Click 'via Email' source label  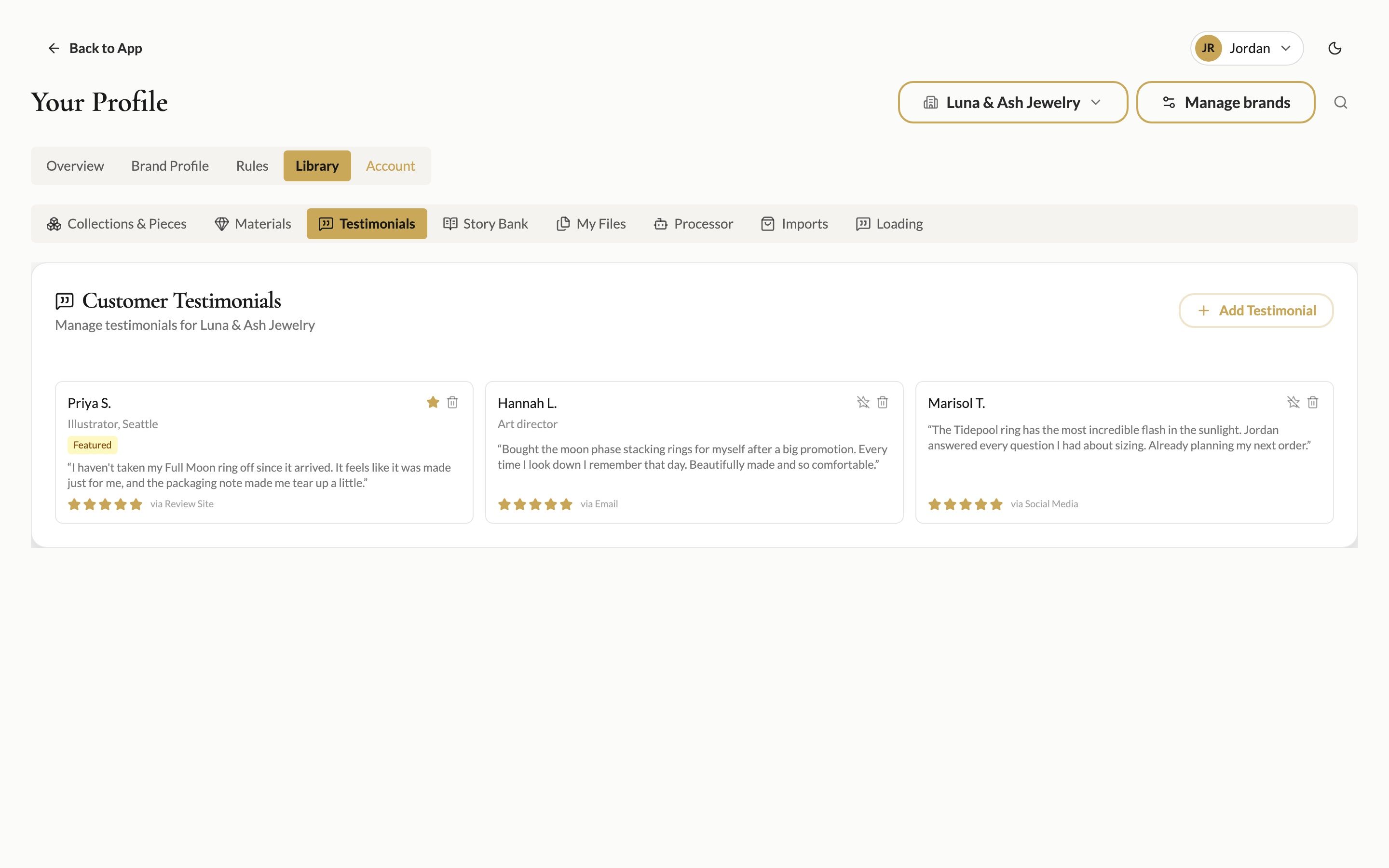click(x=599, y=504)
